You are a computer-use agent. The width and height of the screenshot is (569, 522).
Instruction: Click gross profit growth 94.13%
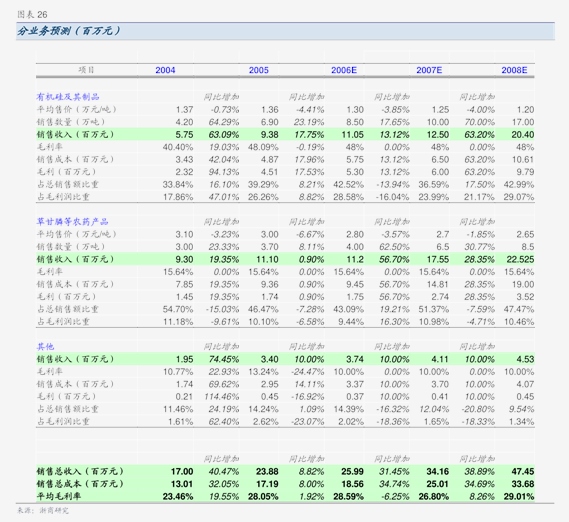[224, 172]
